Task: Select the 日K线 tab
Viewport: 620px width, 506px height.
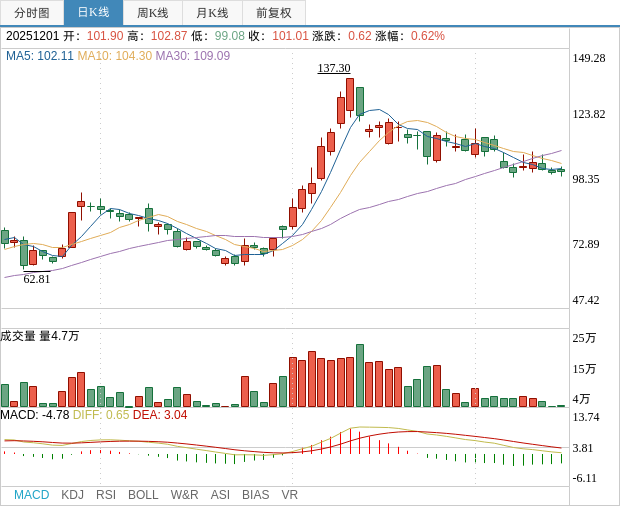Action: tap(93, 13)
